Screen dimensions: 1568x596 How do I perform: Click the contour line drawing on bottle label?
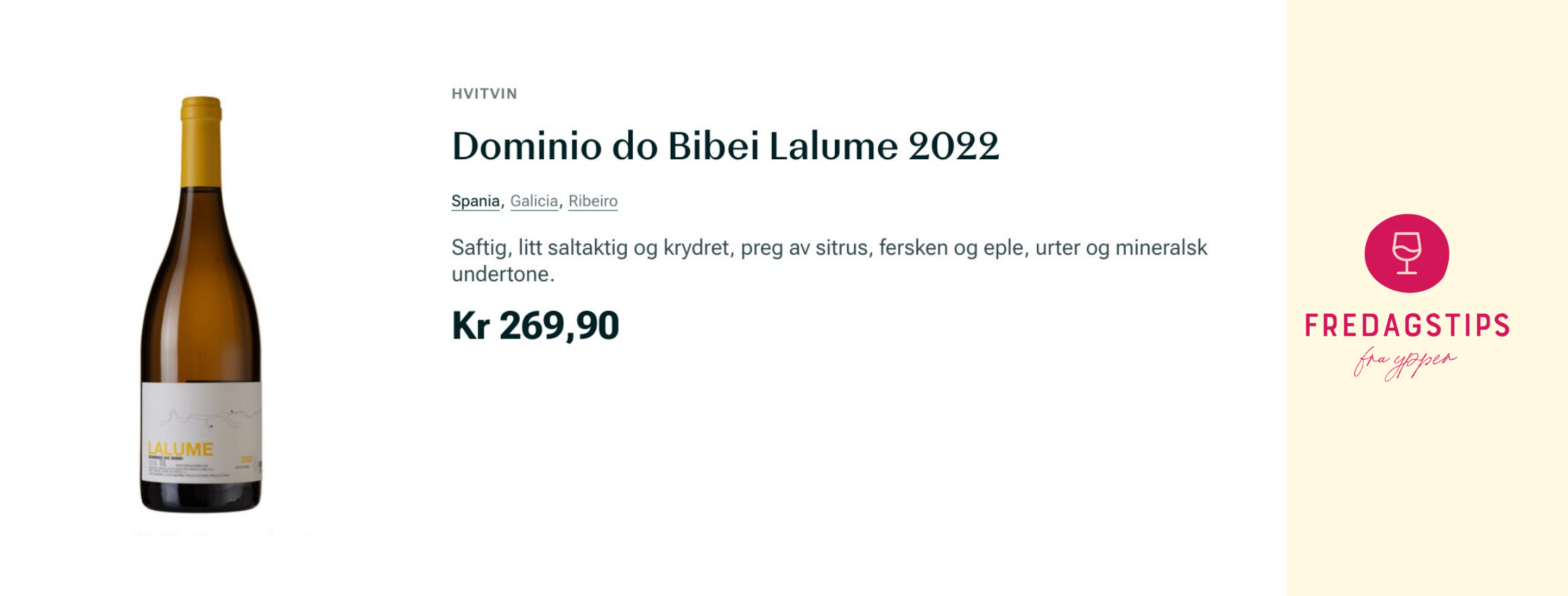[203, 417]
